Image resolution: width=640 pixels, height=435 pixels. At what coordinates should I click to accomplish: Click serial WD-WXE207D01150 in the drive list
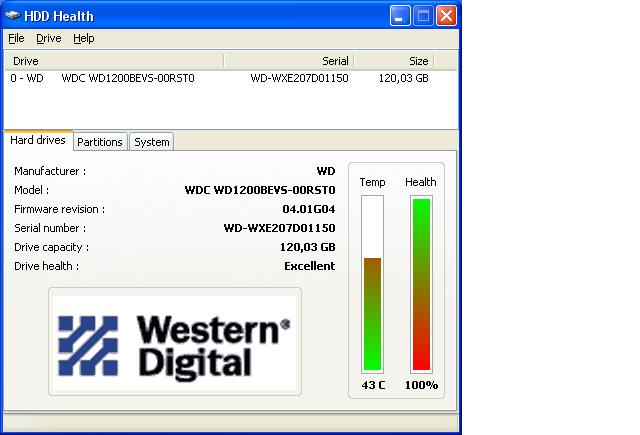click(299, 78)
